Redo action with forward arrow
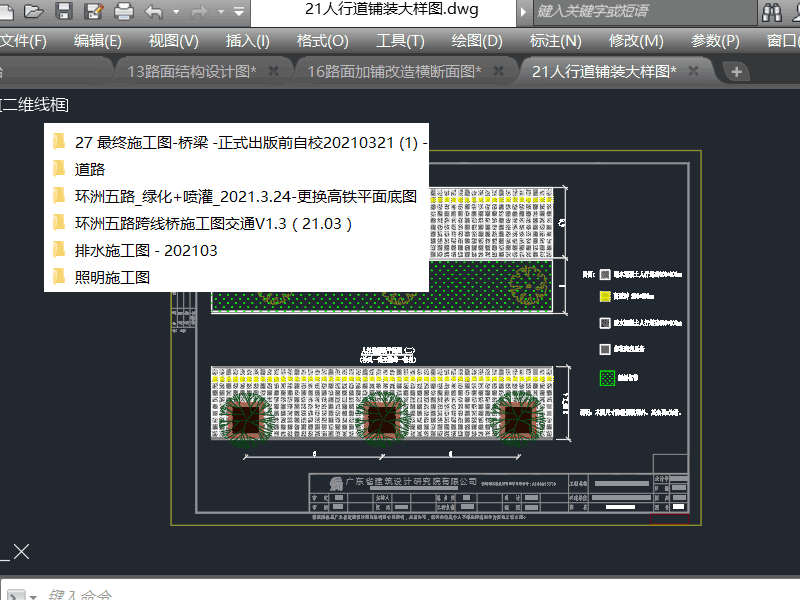800x600 pixels. click(199, 11)
